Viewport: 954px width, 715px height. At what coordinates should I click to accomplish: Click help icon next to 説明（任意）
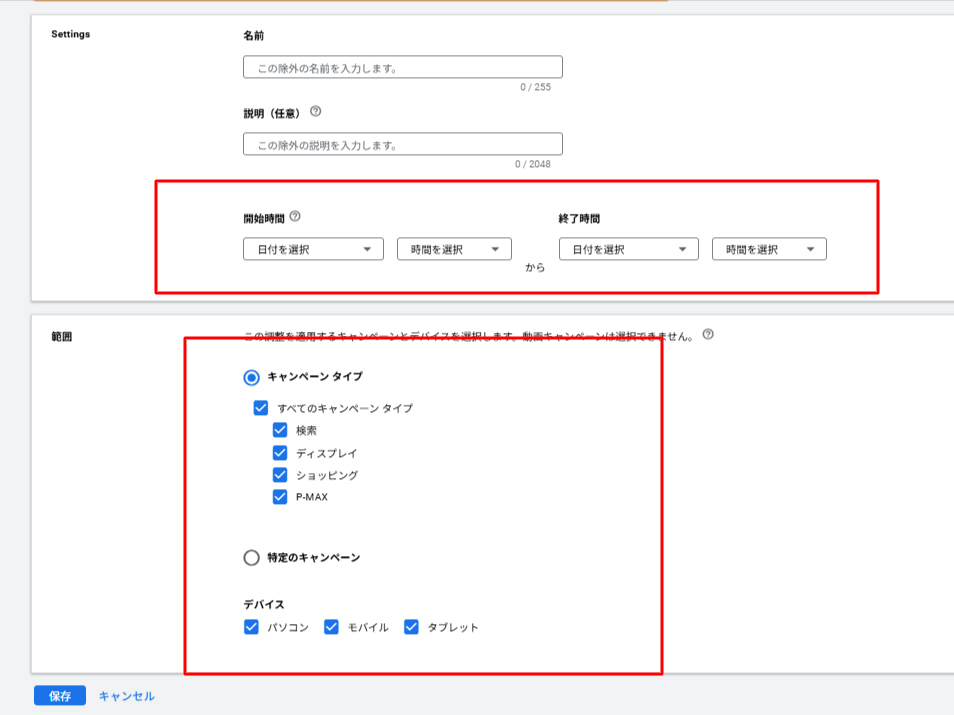tap(315, 112)
